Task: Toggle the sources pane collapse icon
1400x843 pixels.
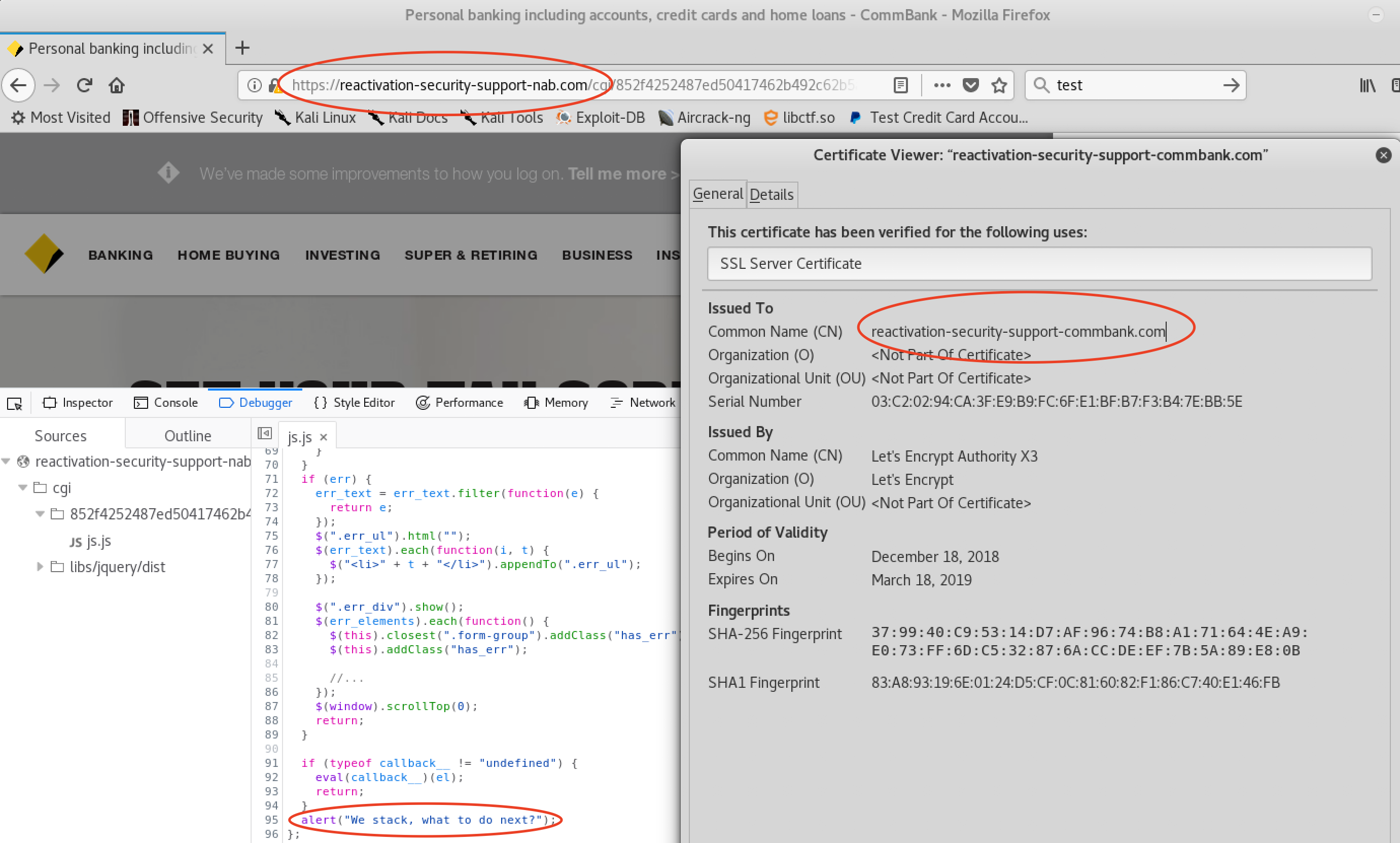Action: click(x=265, y=434)
